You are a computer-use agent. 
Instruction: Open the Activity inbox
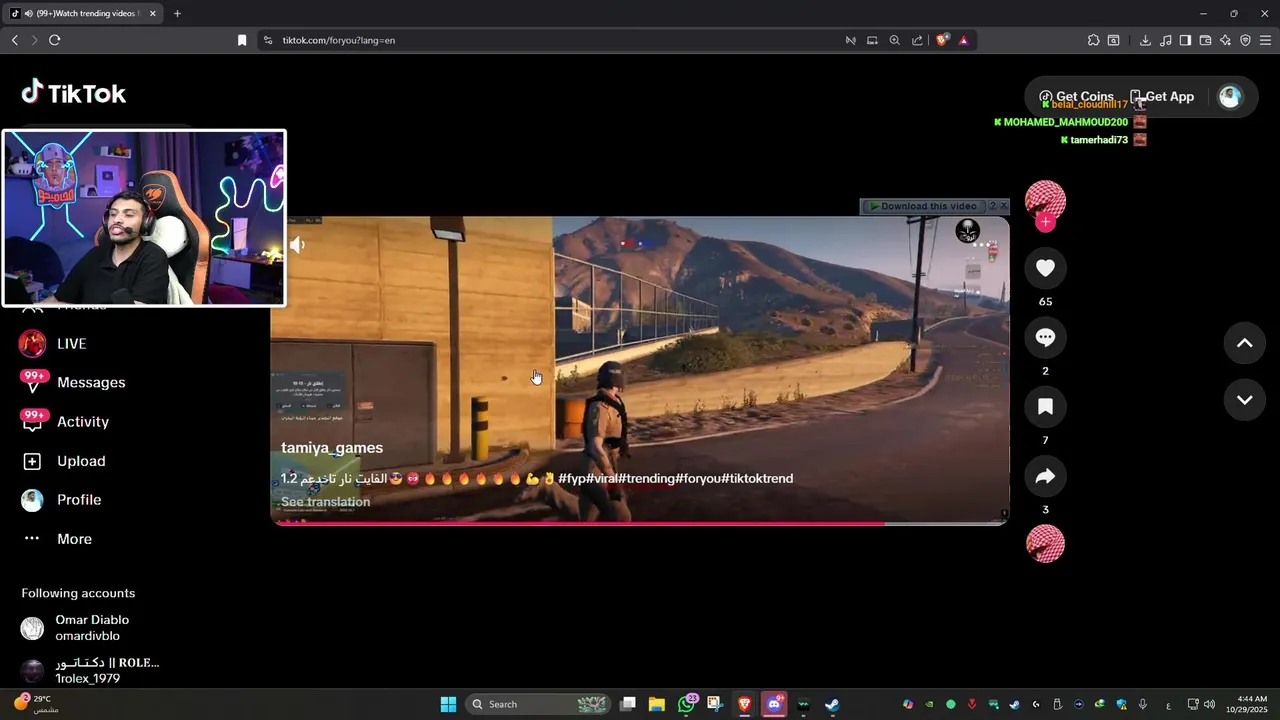click(x=65, y=421)
